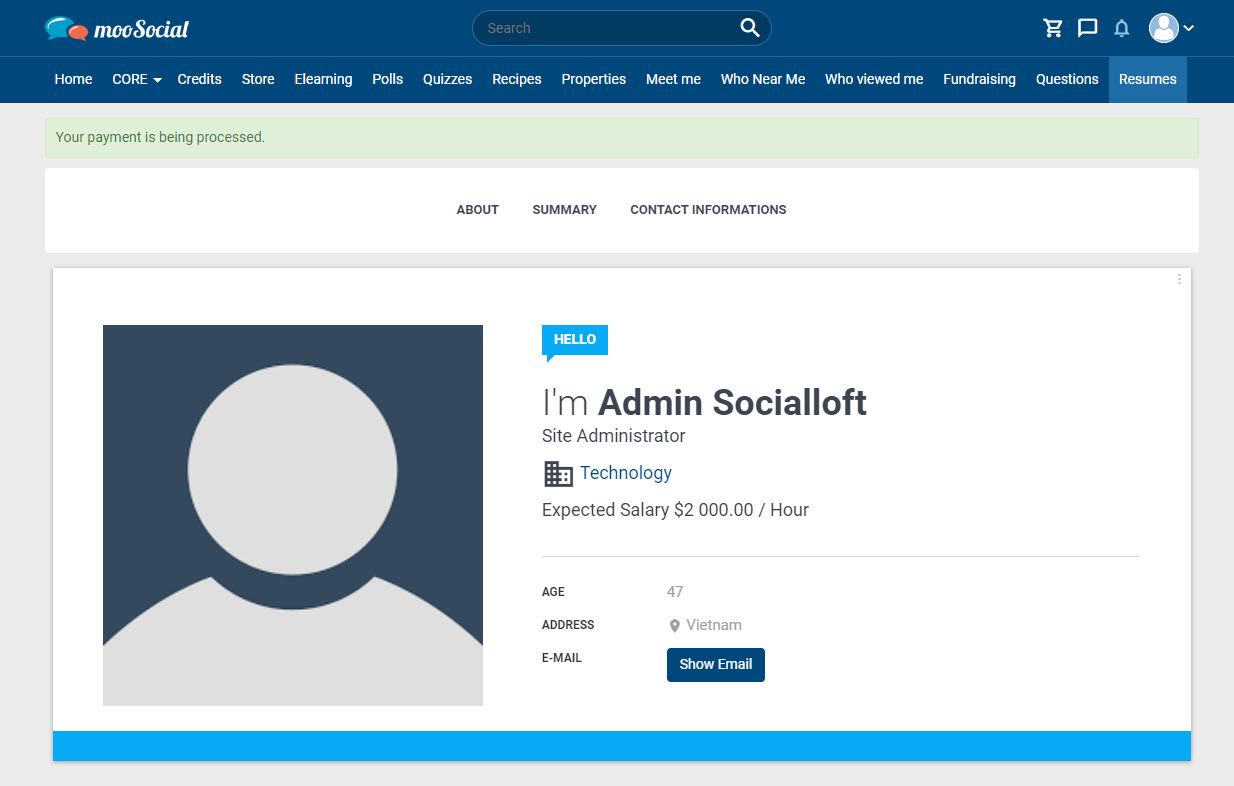The image size is (1234, 786).
Task: Click the E-MAIL field label
Action: pyautogui.click(x=562, y=658)
